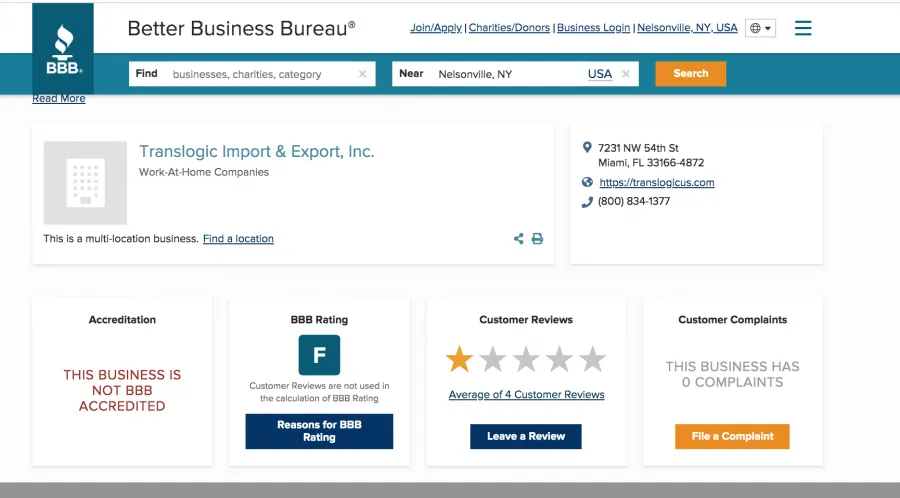Click the share icon
Screen dimensions: 900x498
point(519,239)
